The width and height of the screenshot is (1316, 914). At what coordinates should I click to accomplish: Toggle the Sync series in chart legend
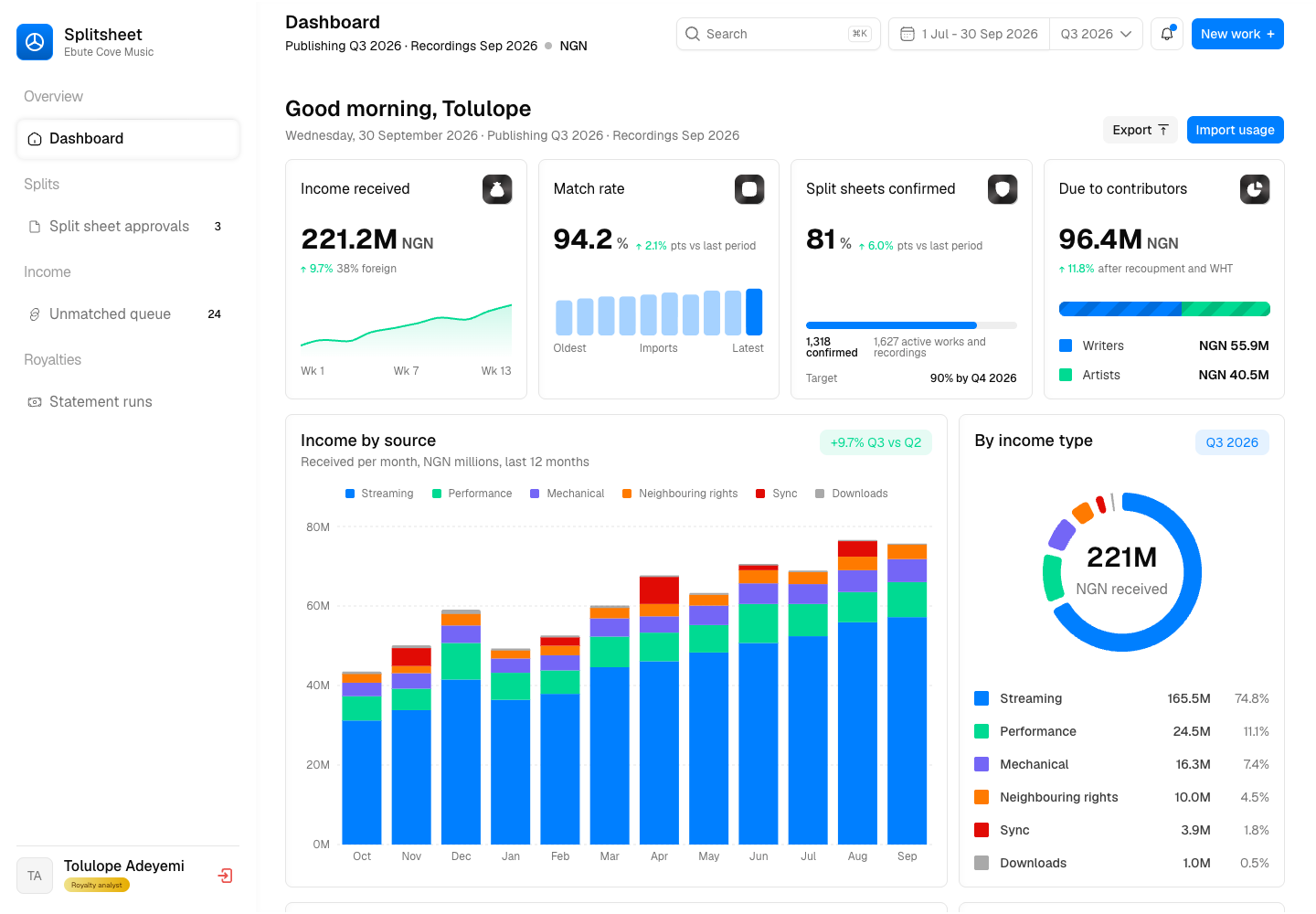[777, 494]
